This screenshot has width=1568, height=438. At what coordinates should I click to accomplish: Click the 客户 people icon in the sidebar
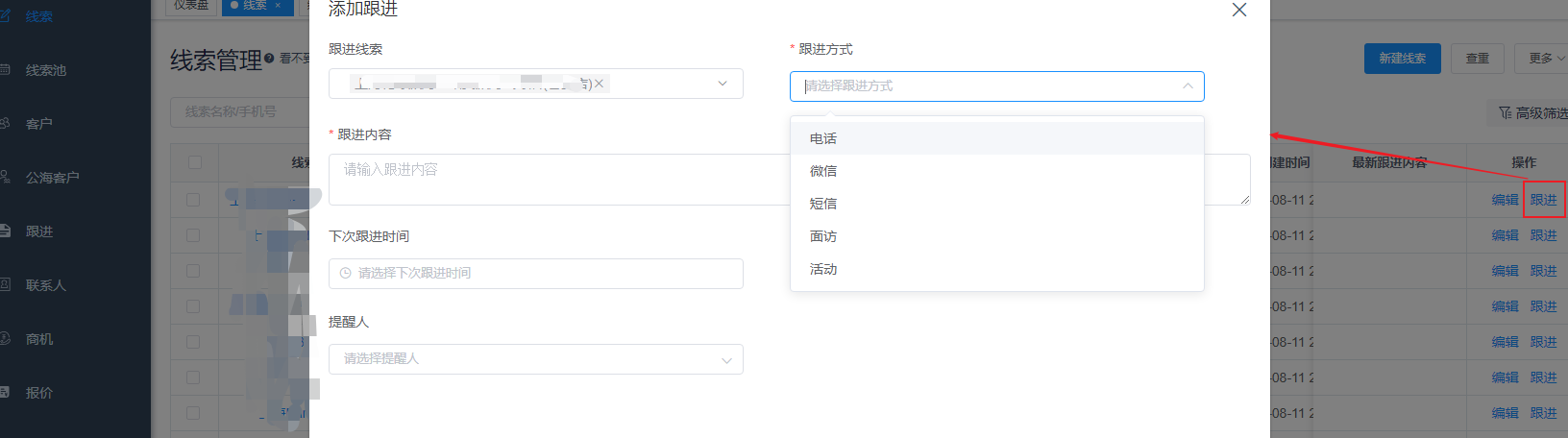[x=5, y=124]
